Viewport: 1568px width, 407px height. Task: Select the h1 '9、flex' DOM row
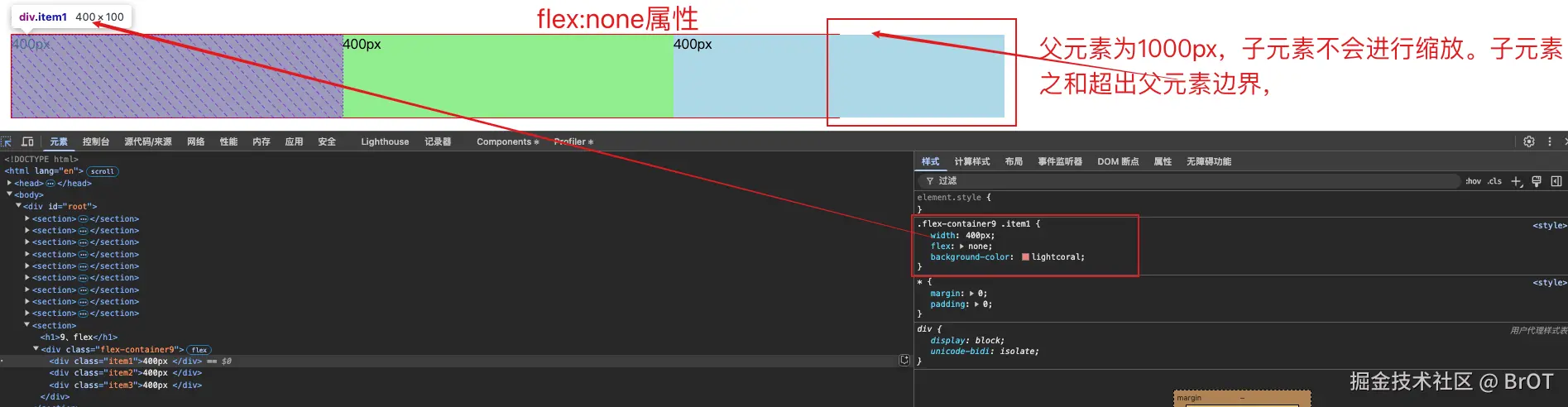[79, 338]
